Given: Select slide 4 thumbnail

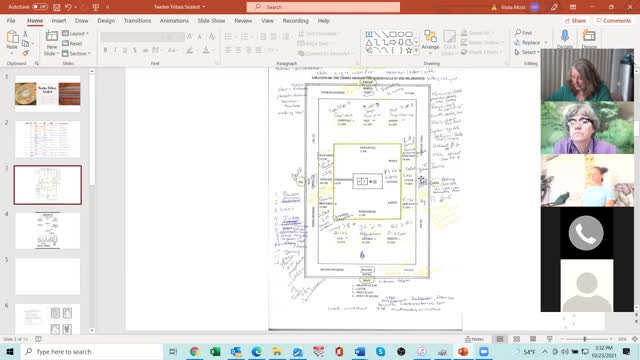Looking at the screenshot, I should (47, 231).
